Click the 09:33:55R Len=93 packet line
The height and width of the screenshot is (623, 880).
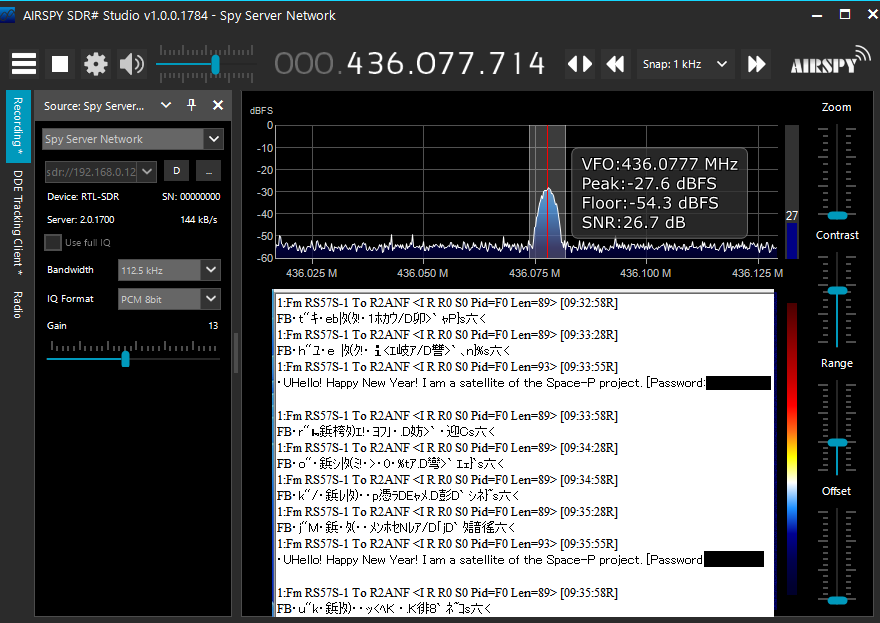coord(447,367)
